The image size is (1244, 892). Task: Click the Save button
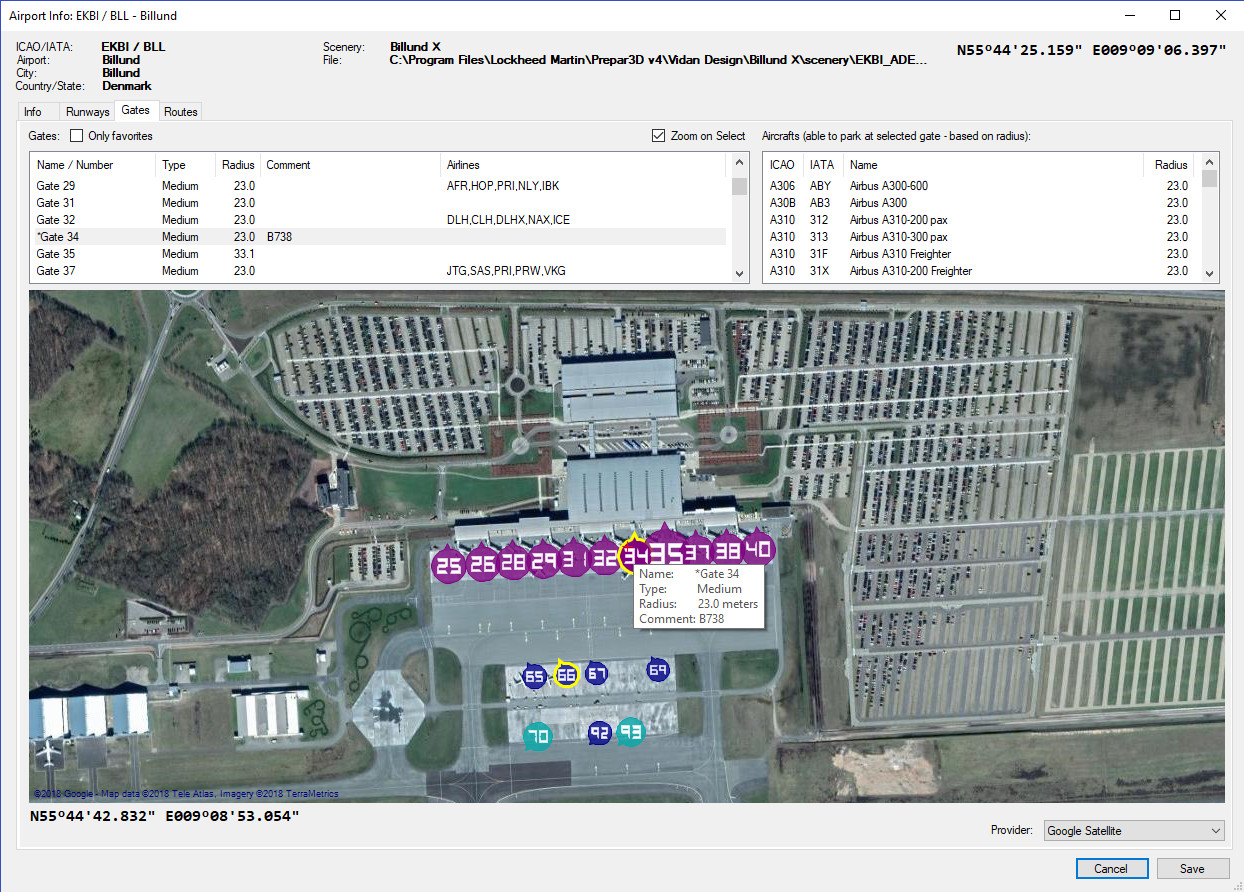1193,868
